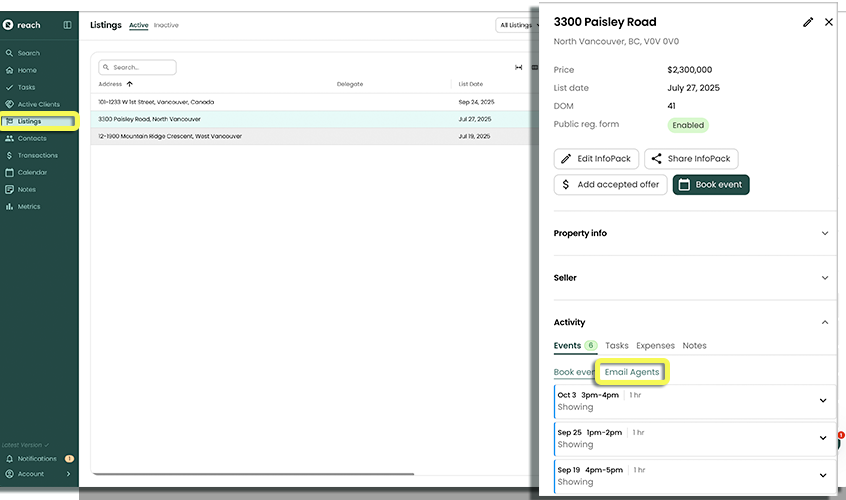Click the Email Agents link
Viewport: 846px width, 500px height.
point(632,372)
